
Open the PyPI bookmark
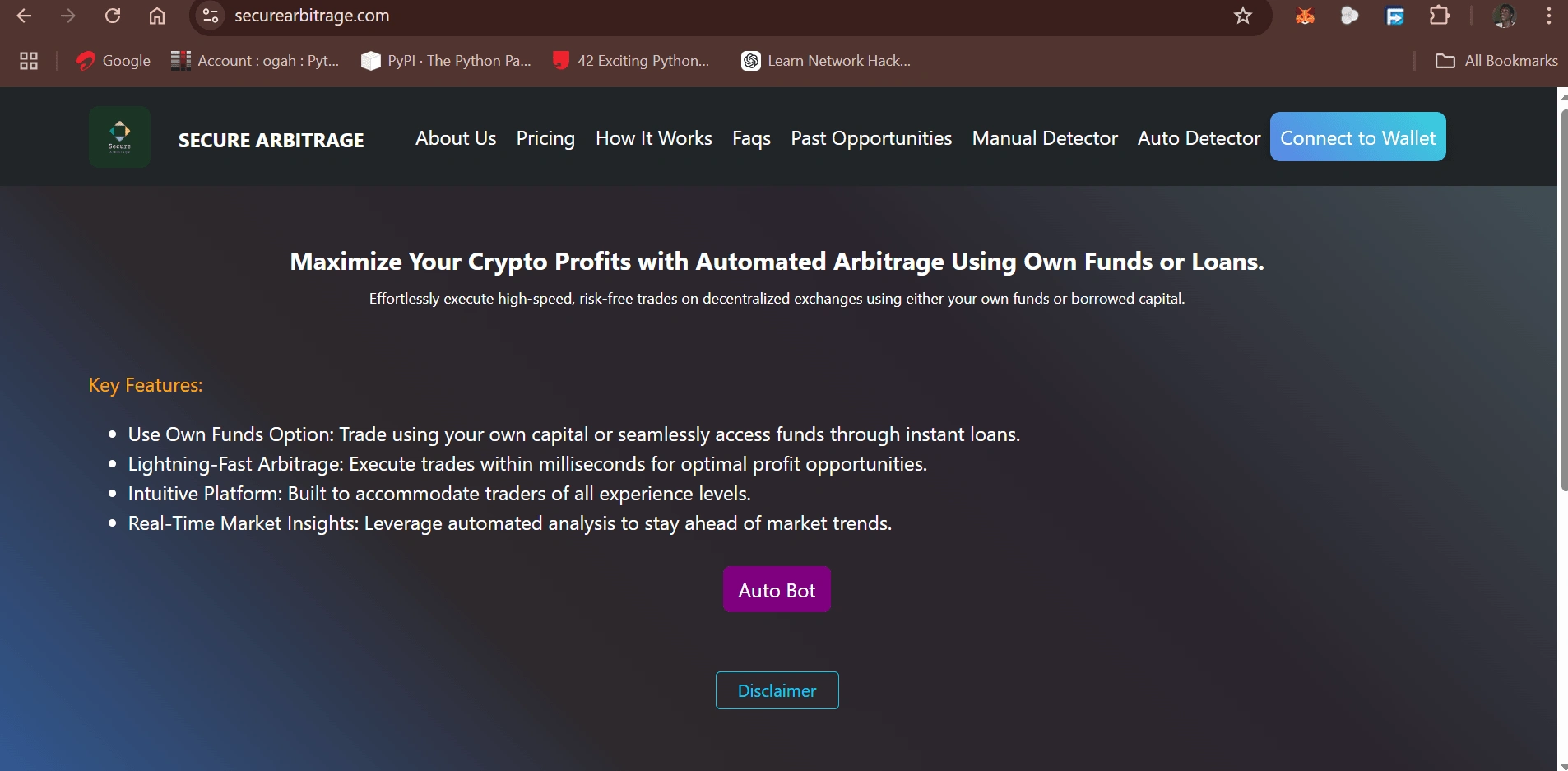(x=447, y=61)
